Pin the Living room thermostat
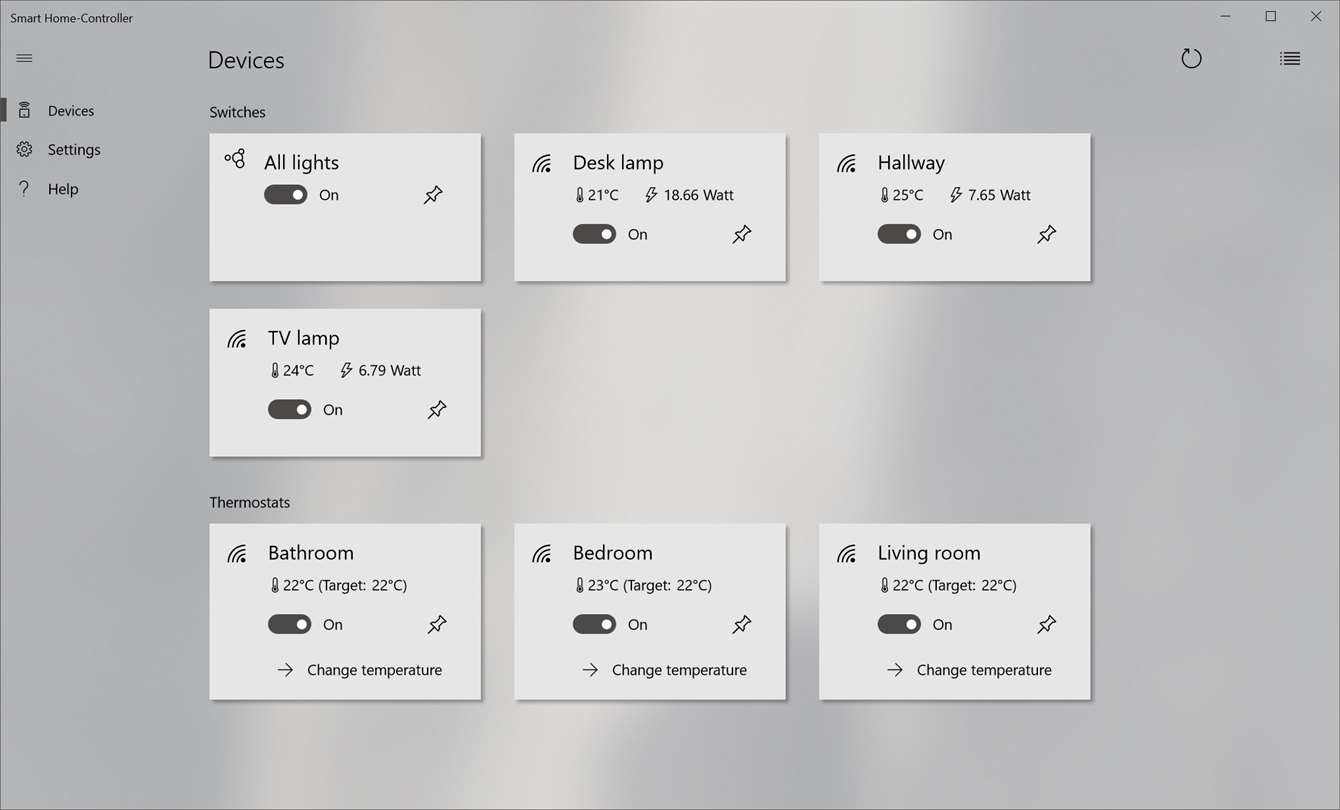The height and width of the screenshot is (810, 1340). coord(1047,624)
